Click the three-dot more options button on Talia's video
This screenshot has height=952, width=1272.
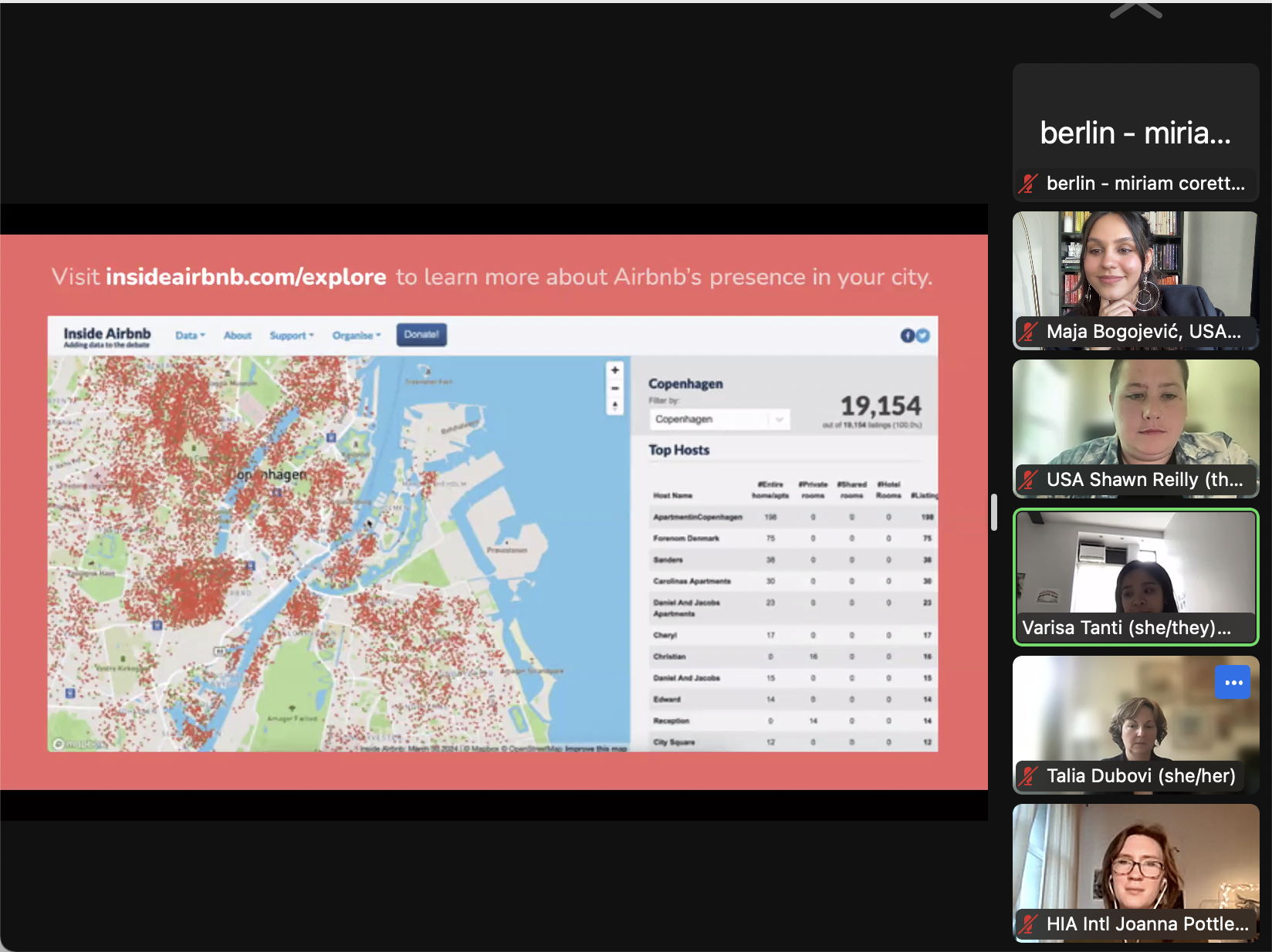click(1232, 683)
